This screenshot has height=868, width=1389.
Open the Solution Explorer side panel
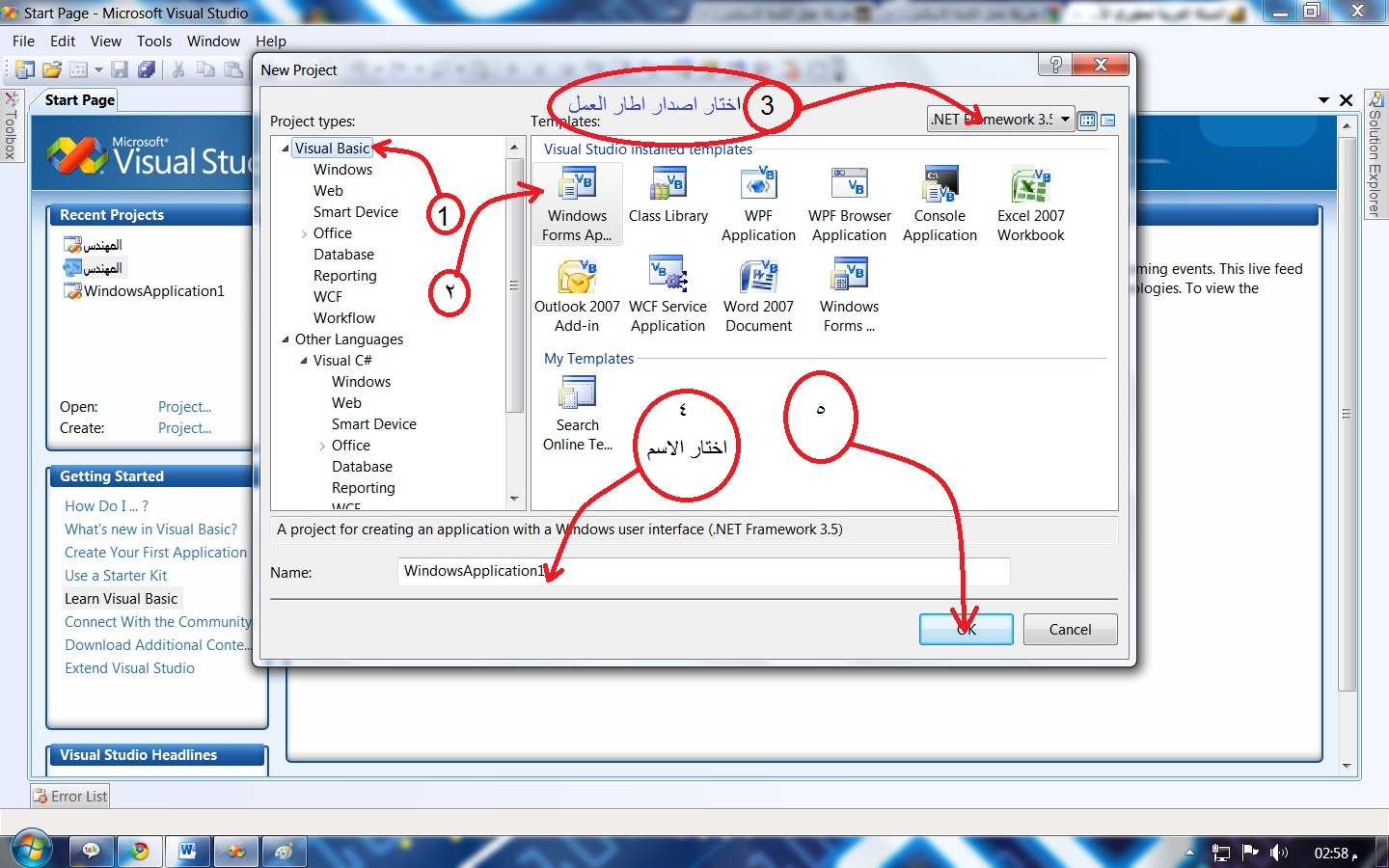pyautogui.click(x=1375, y=154)
